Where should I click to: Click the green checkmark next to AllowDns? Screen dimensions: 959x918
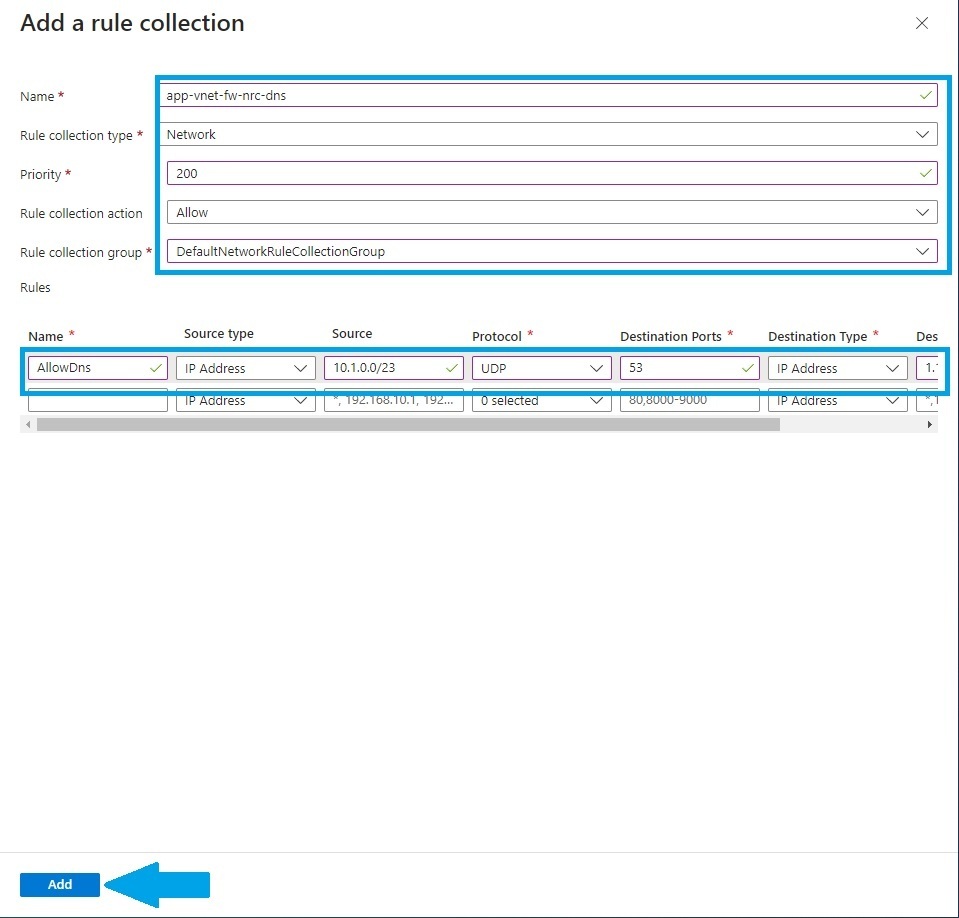(156, 368)
